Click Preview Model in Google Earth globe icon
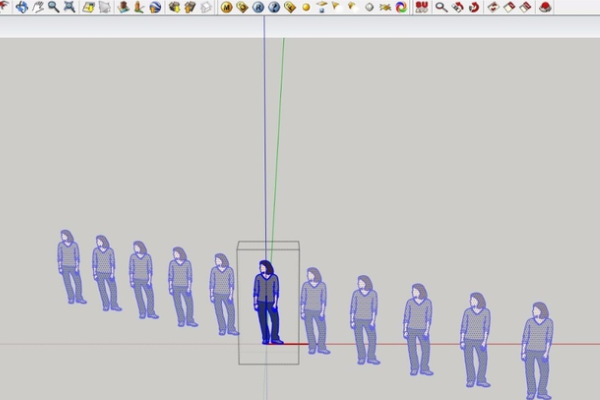The height and width of the screenshot is (400, 600). [x=155, y=7]
